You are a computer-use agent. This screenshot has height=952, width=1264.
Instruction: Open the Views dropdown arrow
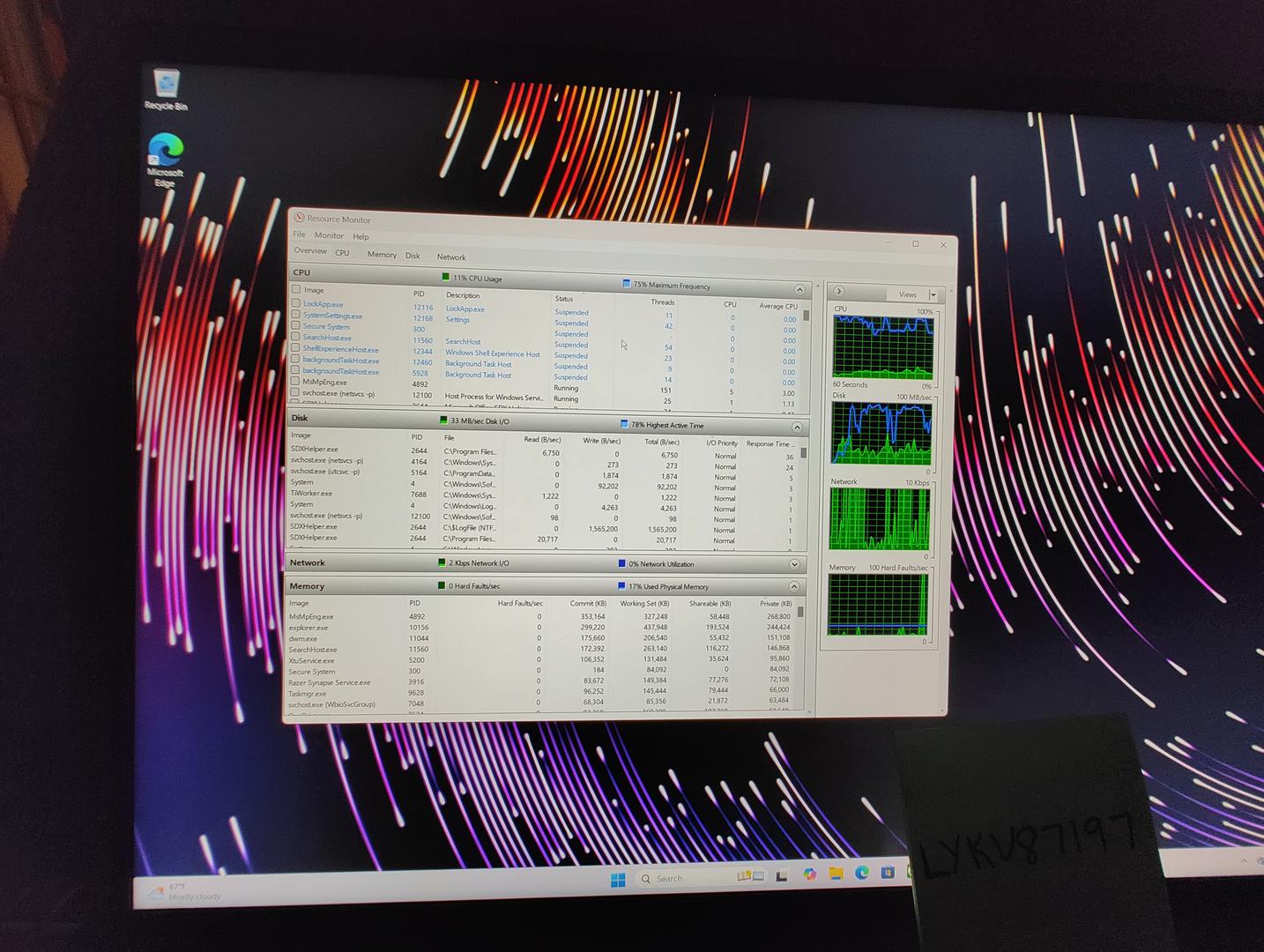933,294
